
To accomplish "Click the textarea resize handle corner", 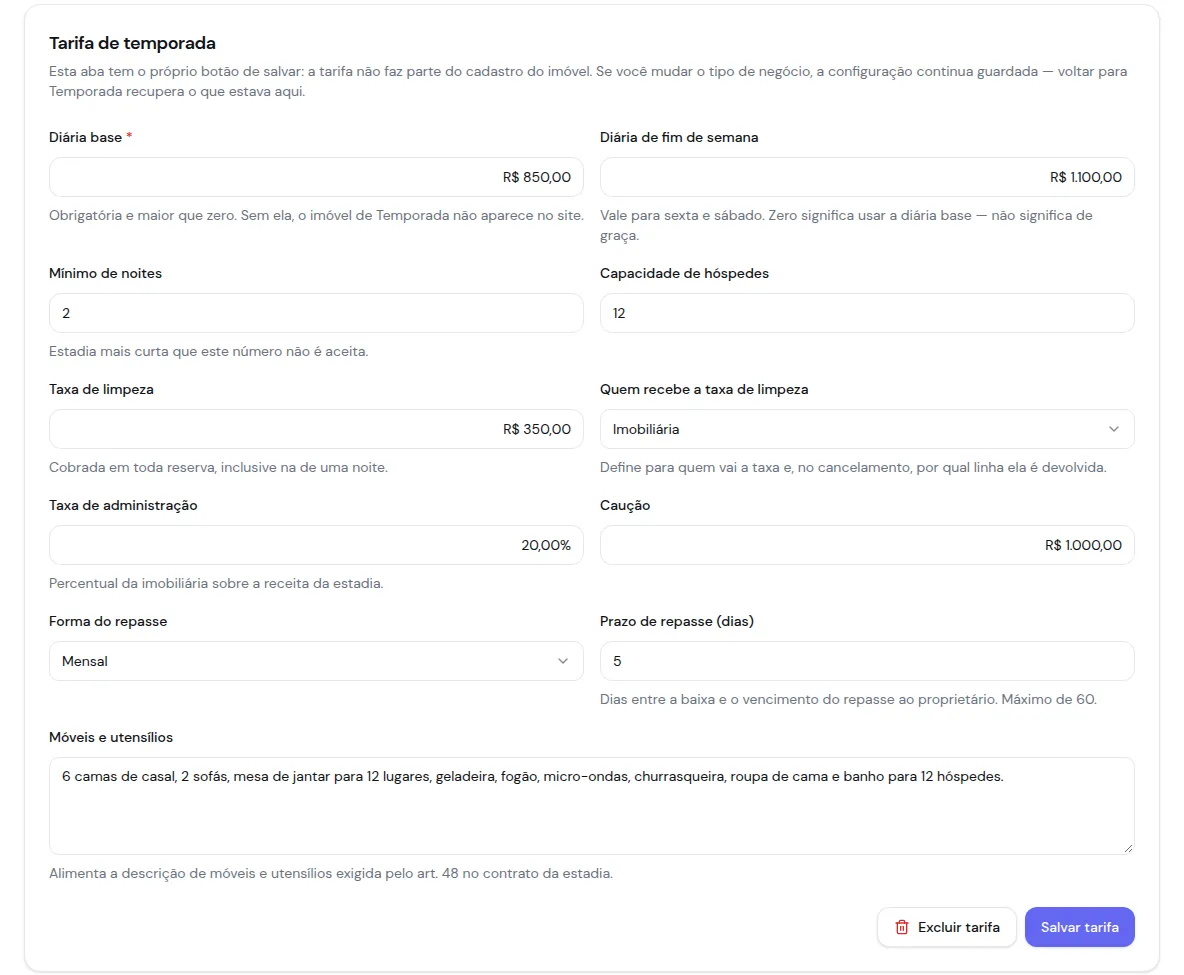I will pos(1128,848).
